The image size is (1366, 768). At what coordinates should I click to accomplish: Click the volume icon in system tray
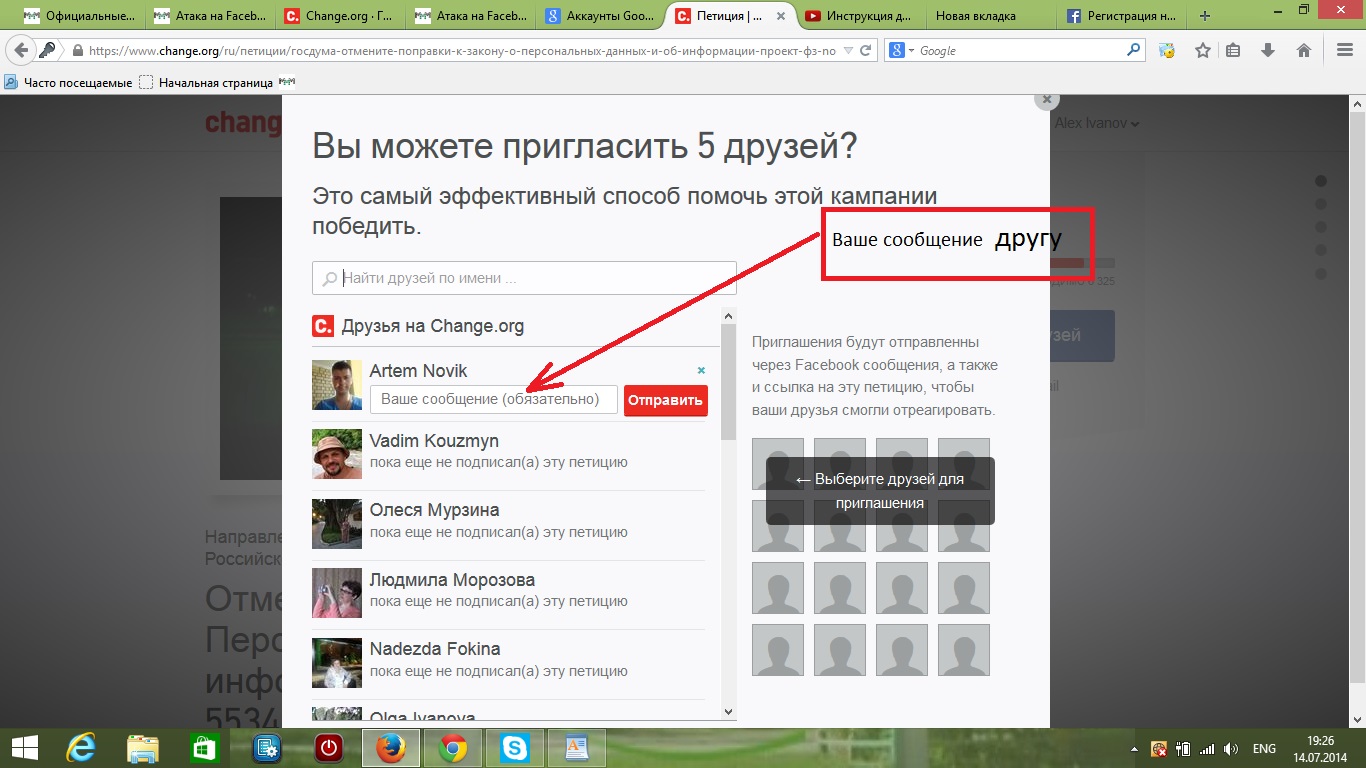pos(1231,748)
